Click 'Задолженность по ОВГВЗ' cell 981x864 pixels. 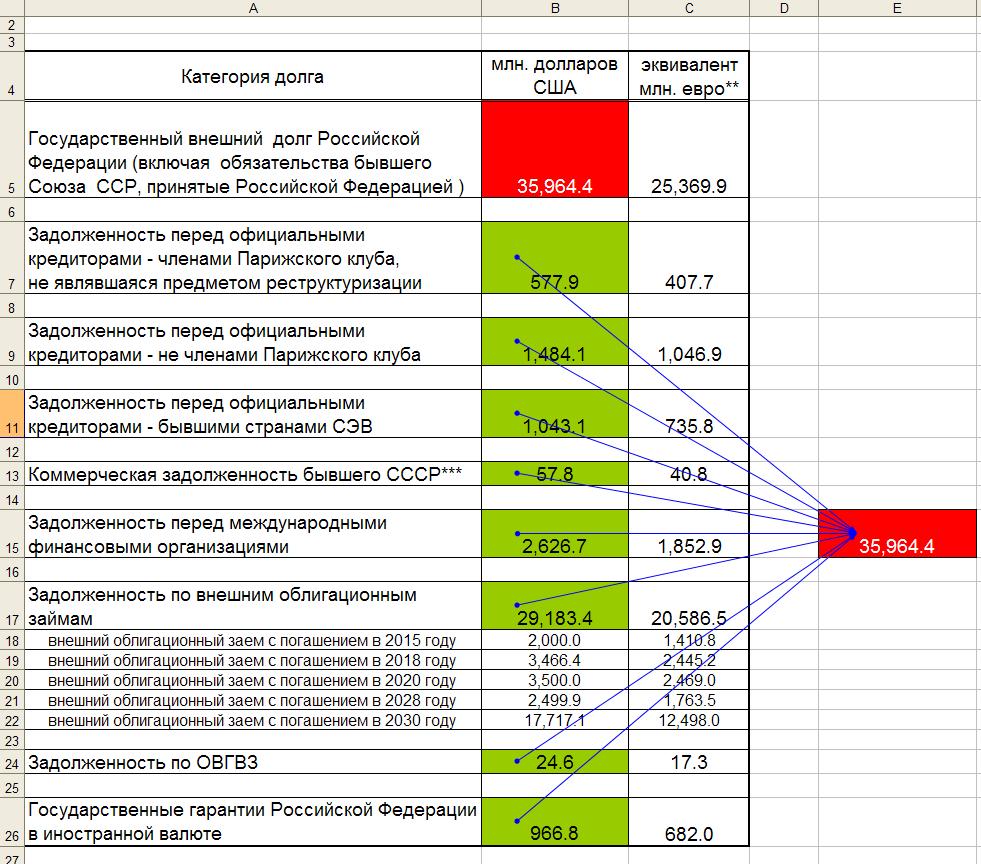point(253,762)
